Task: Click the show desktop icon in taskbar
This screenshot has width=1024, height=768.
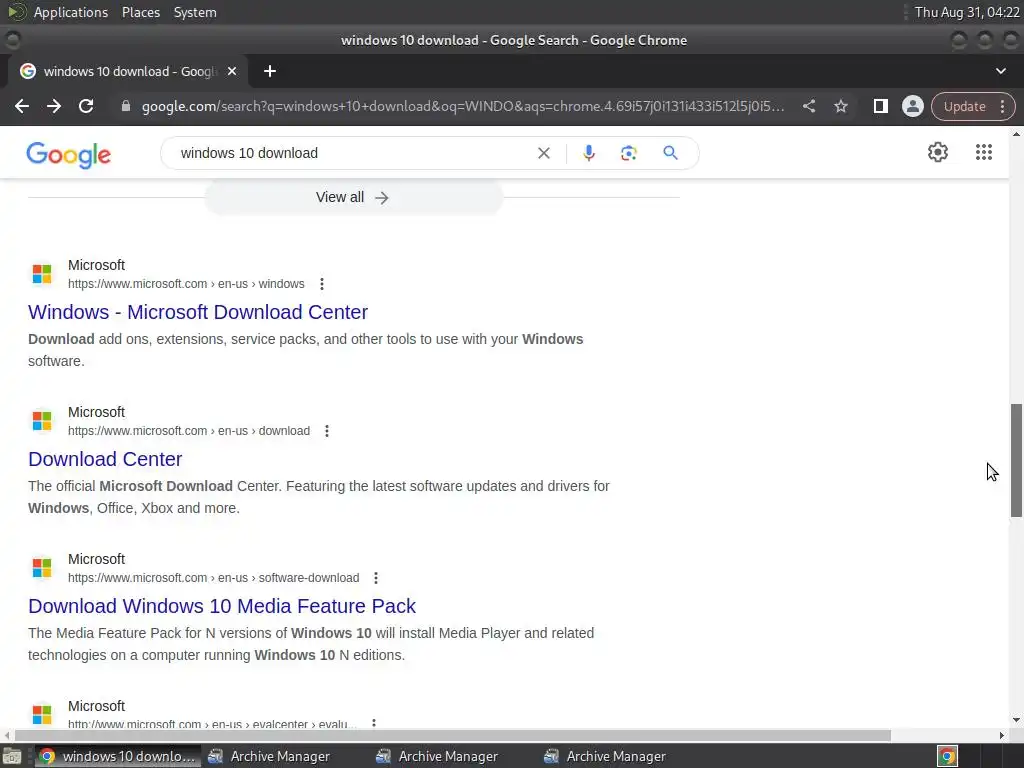Action: pyautogui.click(x=12, y=756)
